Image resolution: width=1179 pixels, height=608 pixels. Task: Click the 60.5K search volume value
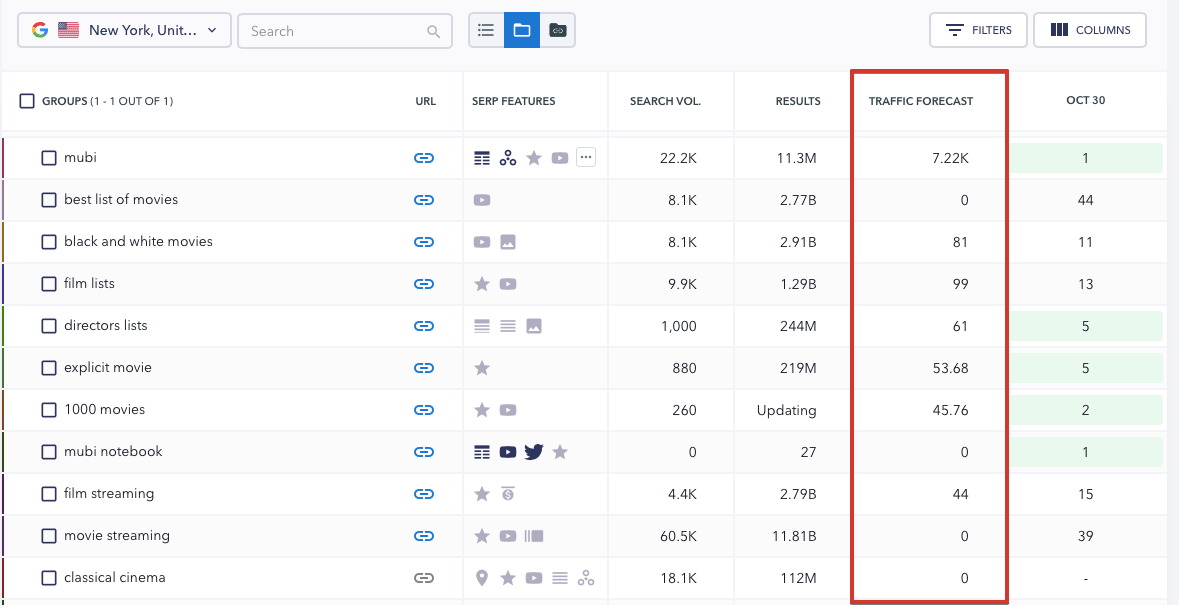coord(677,537)
